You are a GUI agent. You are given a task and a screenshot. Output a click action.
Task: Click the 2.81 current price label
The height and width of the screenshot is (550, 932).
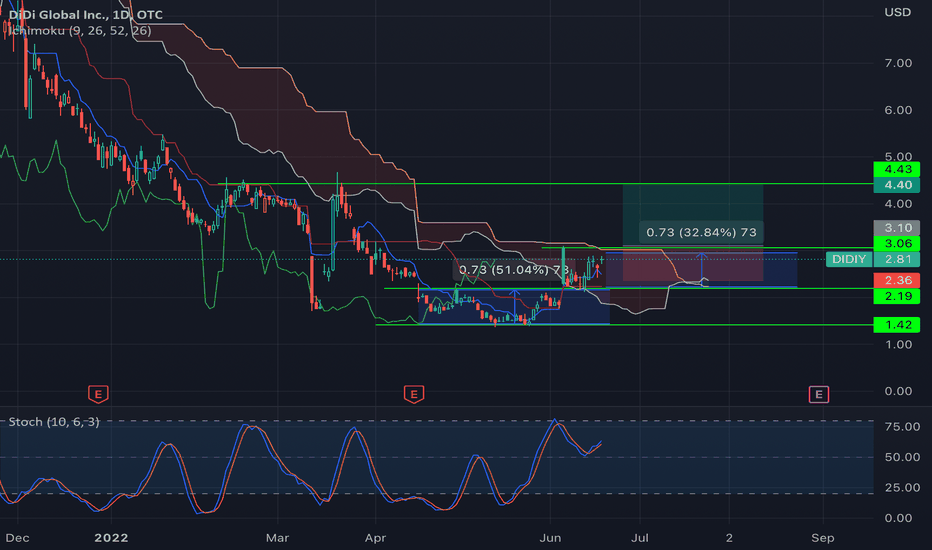(896, 259)
